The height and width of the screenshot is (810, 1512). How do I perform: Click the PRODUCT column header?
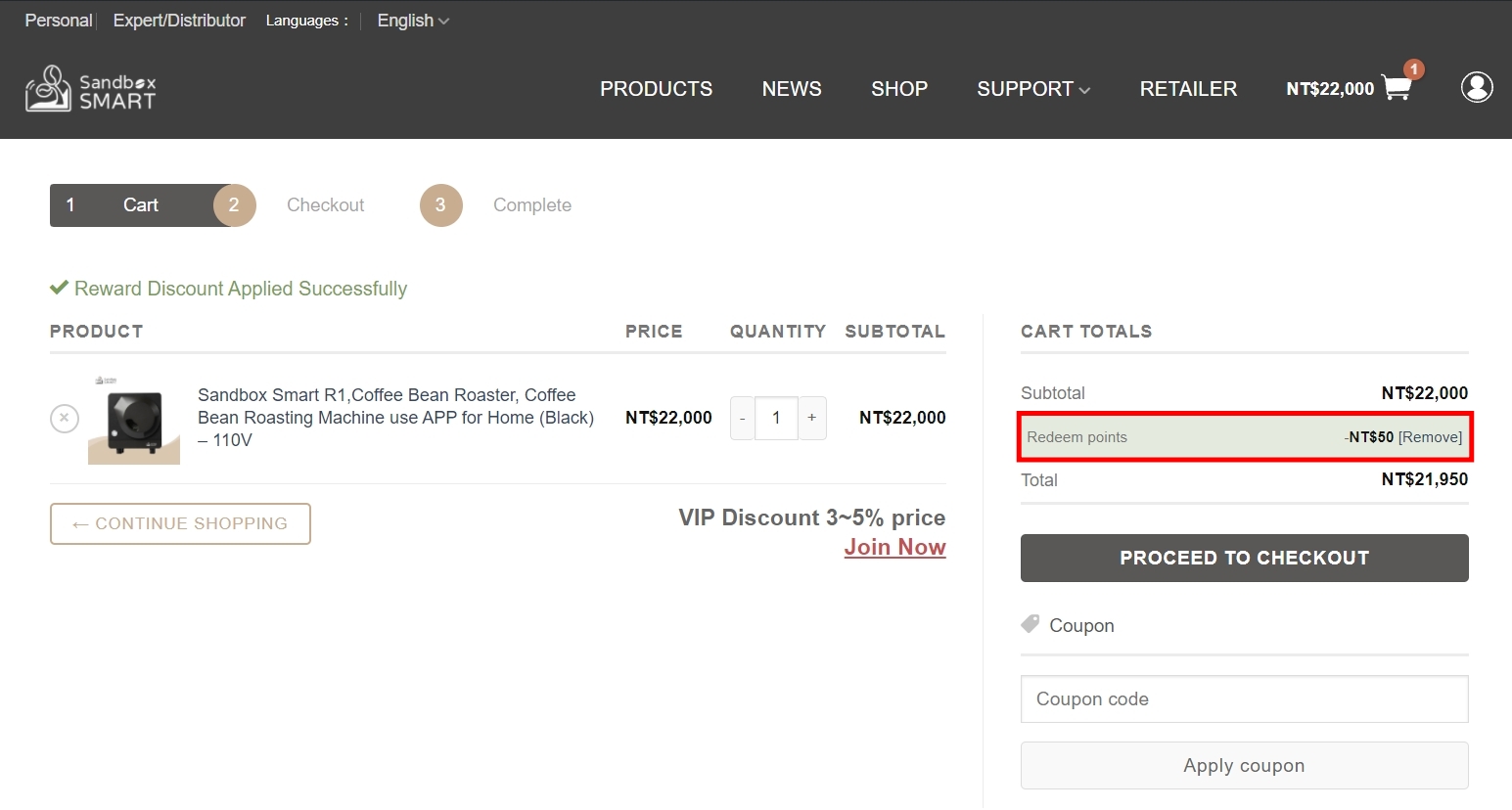[96, 332]
